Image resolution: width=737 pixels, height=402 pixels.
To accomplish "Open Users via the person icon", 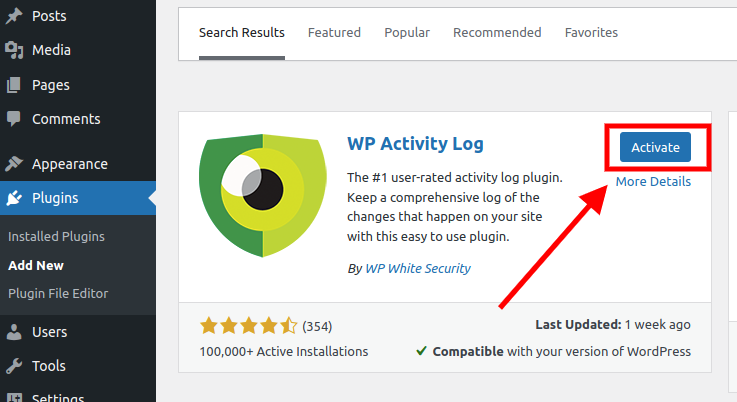I will tap(14, 332).
